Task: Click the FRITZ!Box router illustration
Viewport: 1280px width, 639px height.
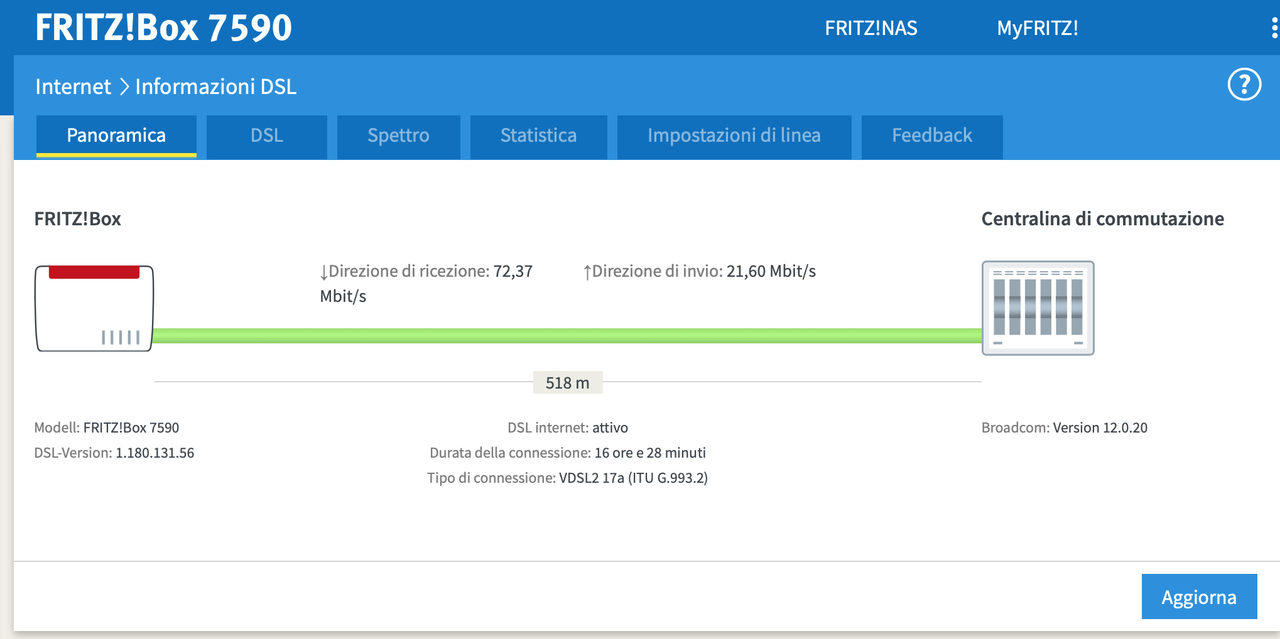Action: (x=95, y=308)
